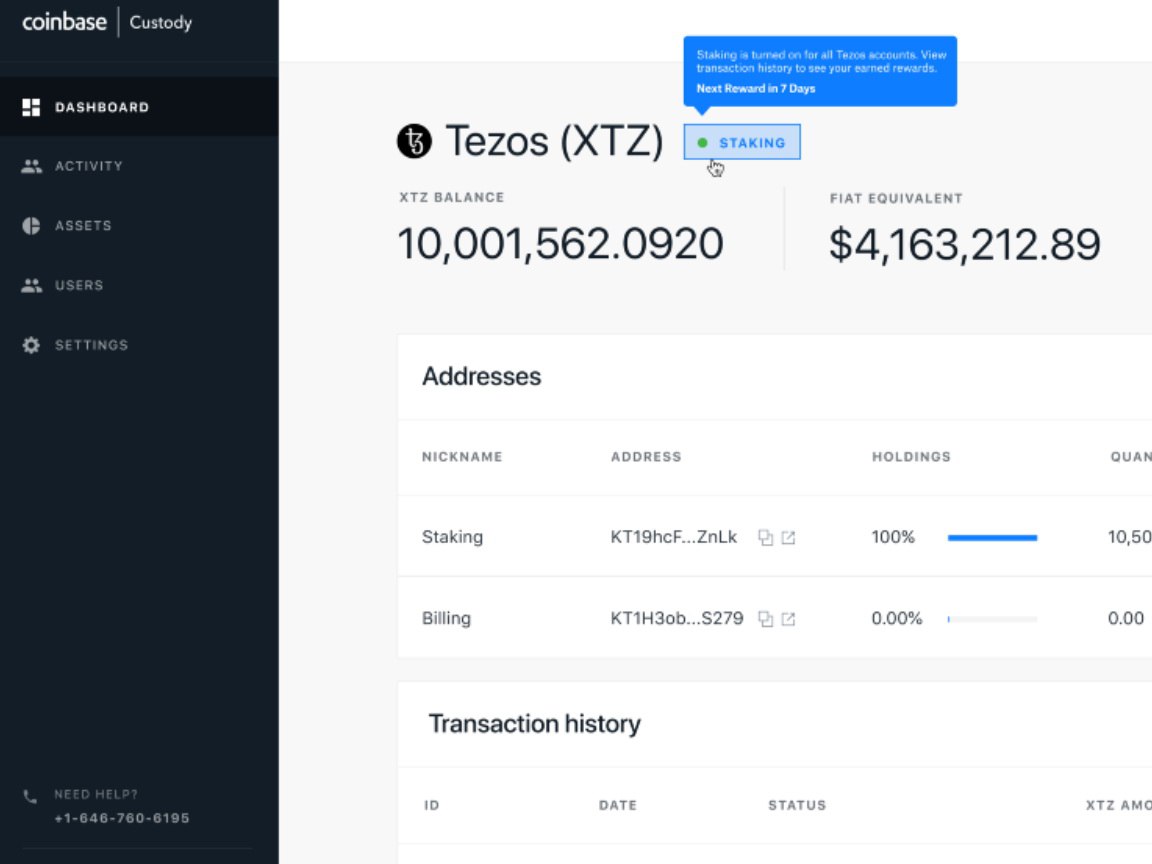Click the 100% holdings value
The width and height of the screenshot is (1152, 864).
click(893, 537)
